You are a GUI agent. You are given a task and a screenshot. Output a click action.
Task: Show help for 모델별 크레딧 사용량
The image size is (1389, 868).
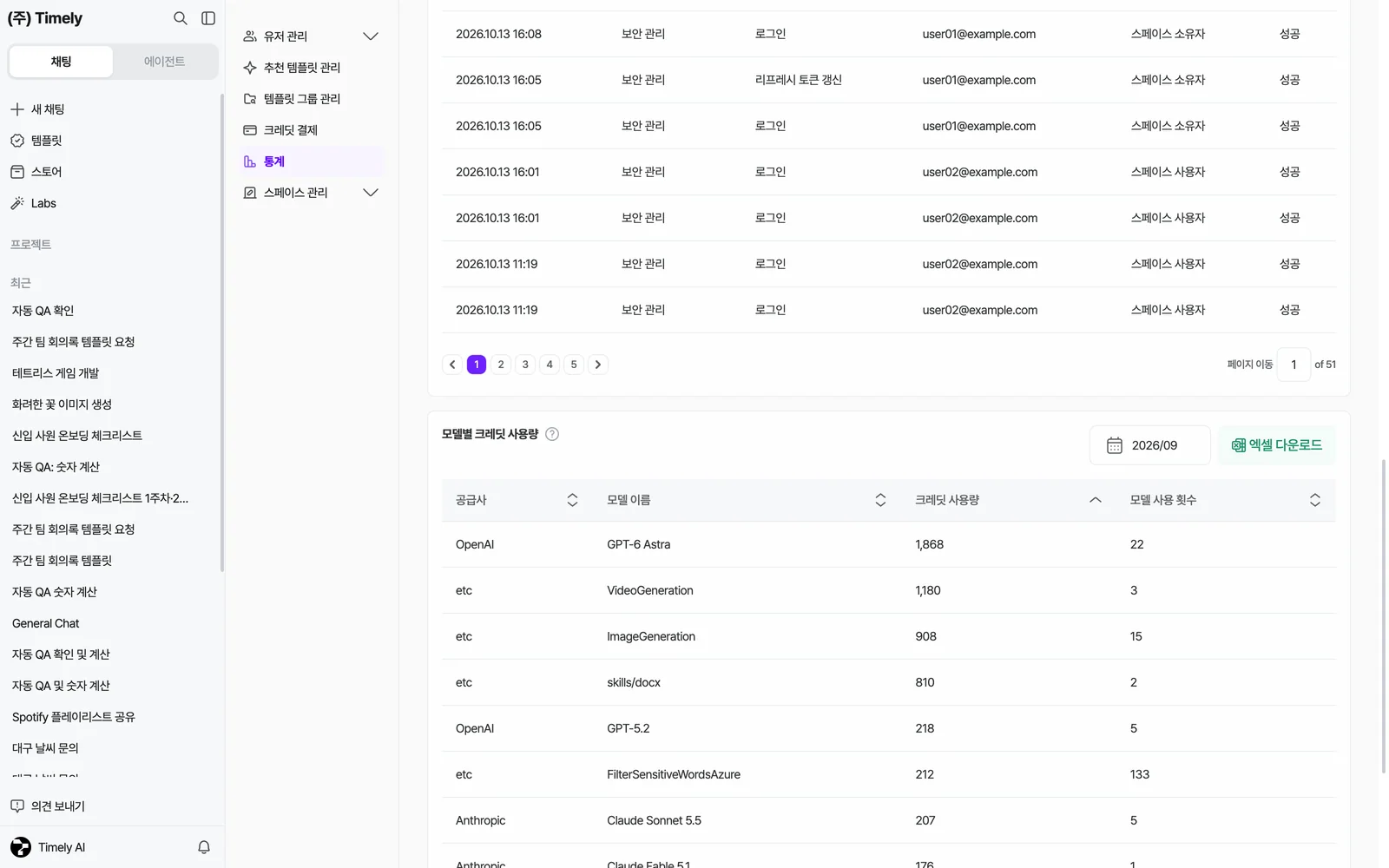click(552, 434)
